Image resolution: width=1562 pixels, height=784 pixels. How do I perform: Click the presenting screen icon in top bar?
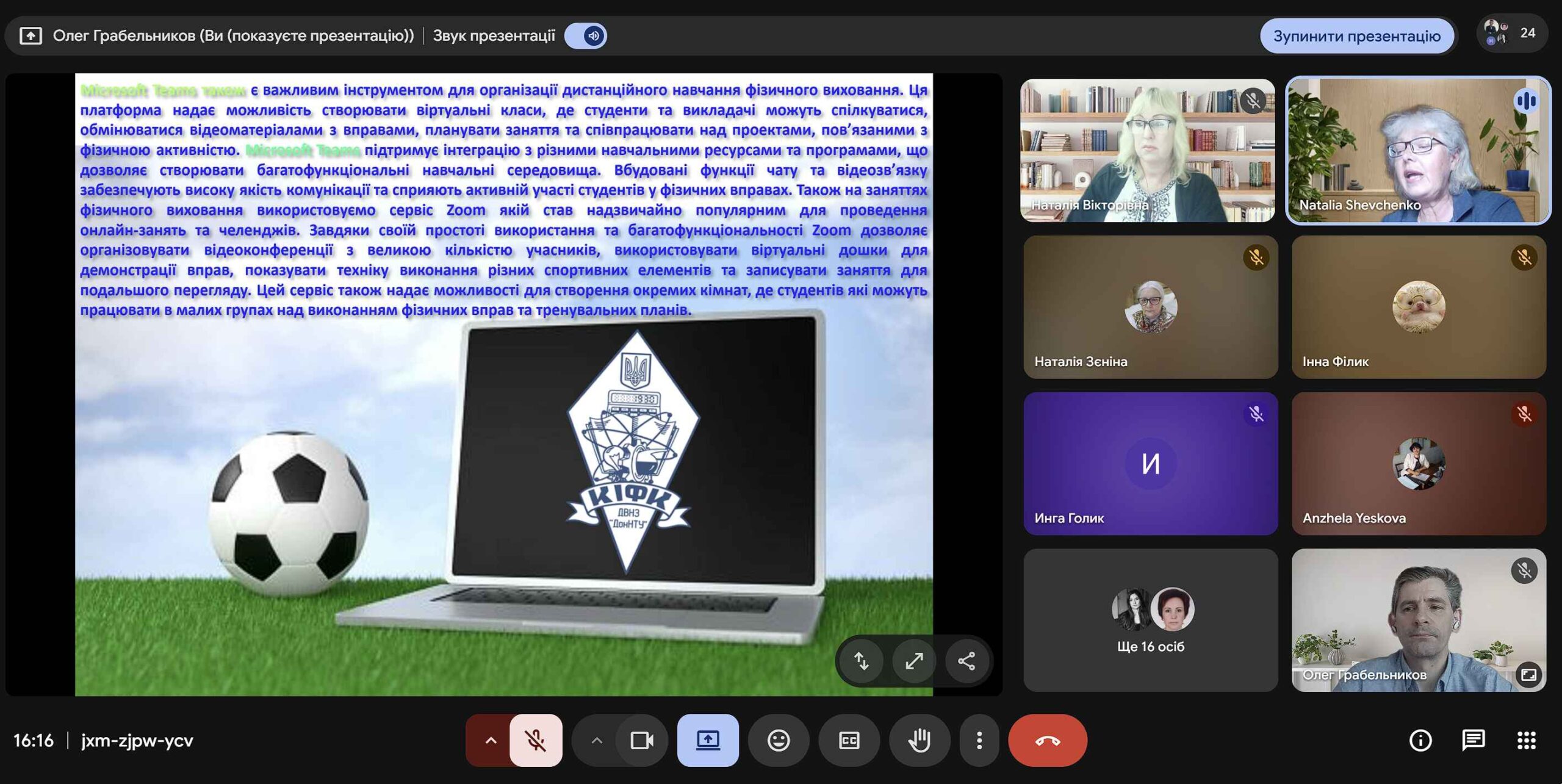click(x=31, y=36)
